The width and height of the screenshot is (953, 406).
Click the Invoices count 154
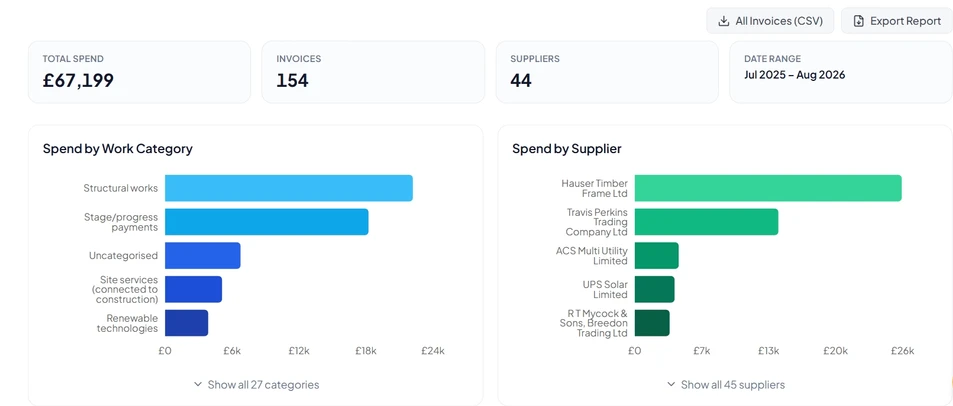[x=292, y=80]
